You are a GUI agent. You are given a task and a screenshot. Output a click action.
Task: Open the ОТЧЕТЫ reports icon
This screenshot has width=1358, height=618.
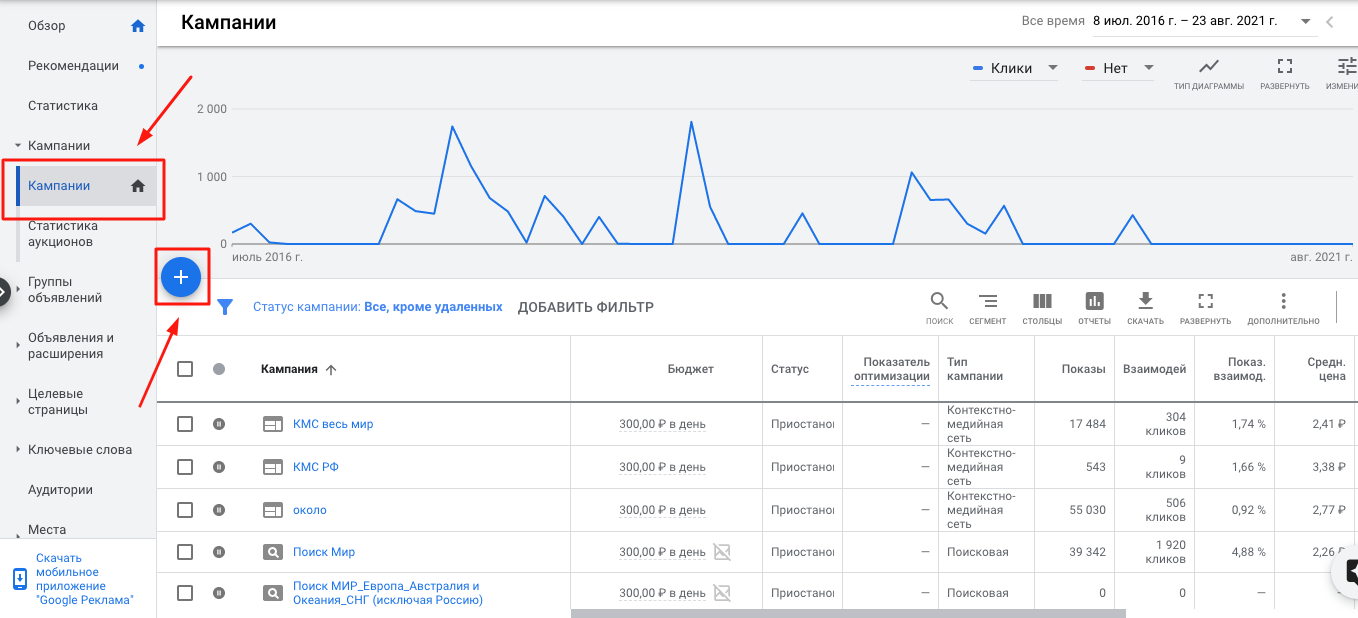[x=1094, y=301]
